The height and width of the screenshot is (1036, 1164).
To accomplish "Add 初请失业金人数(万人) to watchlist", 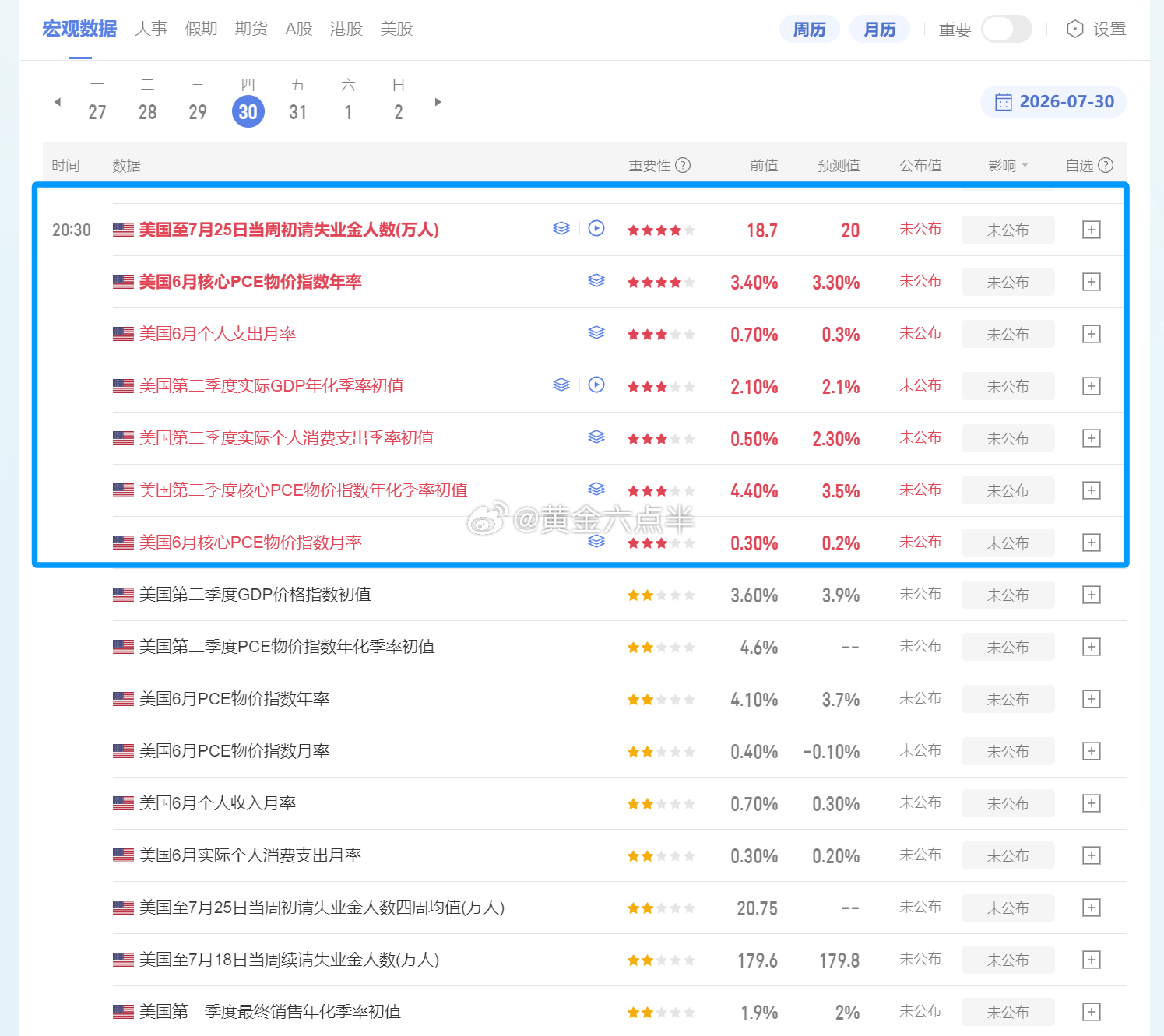I will [x=1092, y=230].
